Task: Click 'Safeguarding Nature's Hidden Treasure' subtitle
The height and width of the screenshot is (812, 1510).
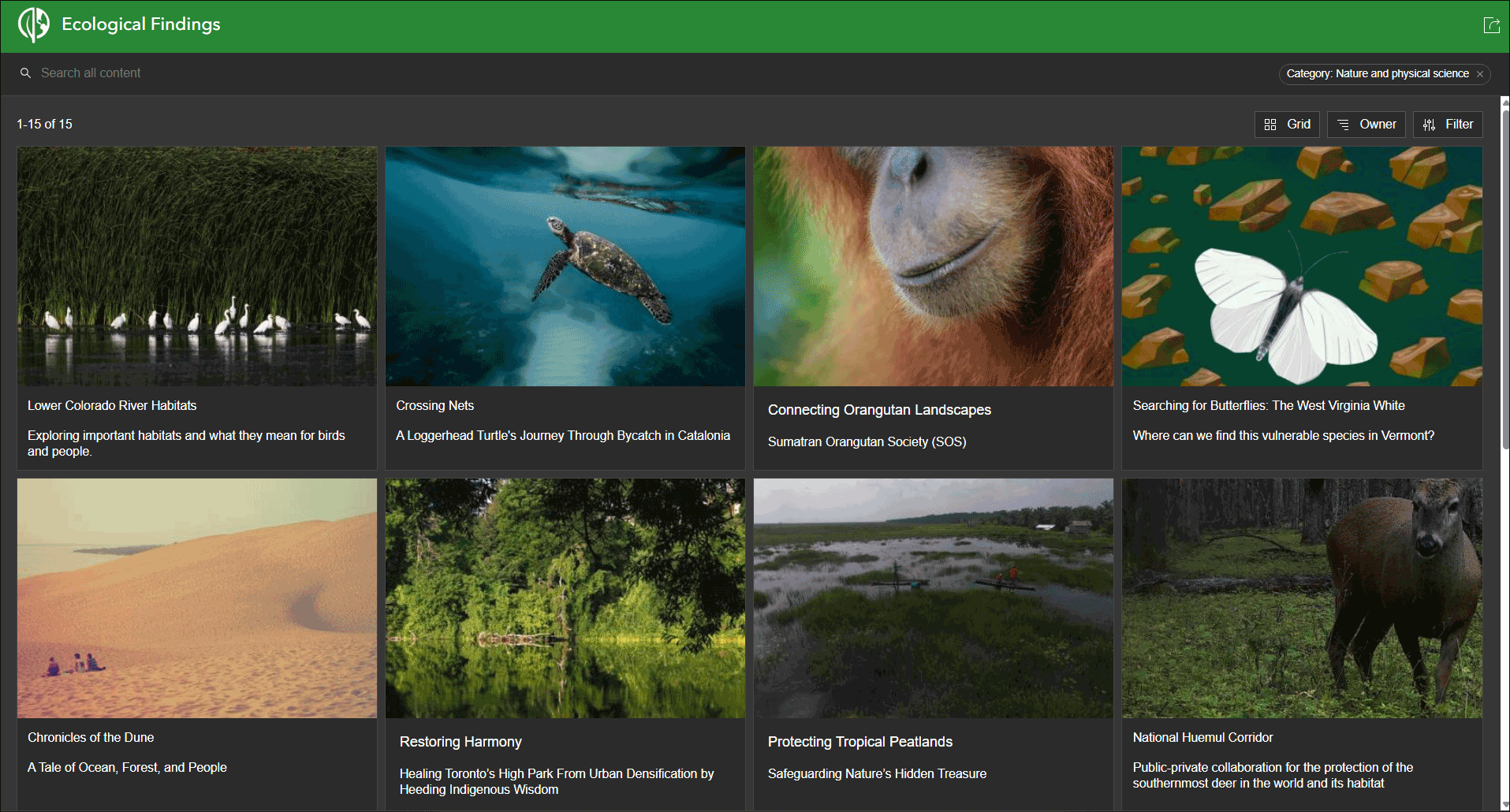Action: click(x=877, y=773)
